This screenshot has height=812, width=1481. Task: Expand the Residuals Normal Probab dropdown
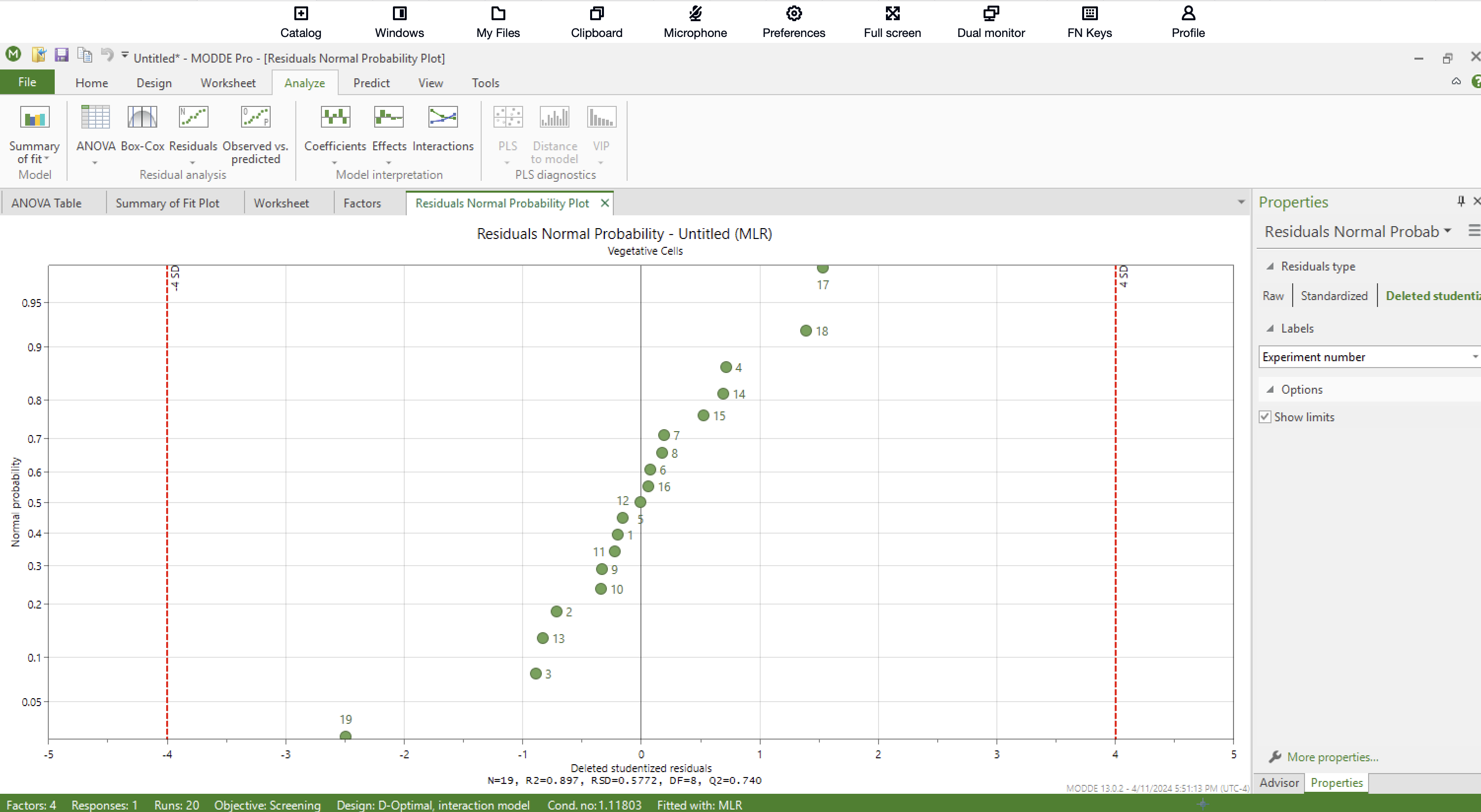pyautogui.click(x=1447, y=231)
